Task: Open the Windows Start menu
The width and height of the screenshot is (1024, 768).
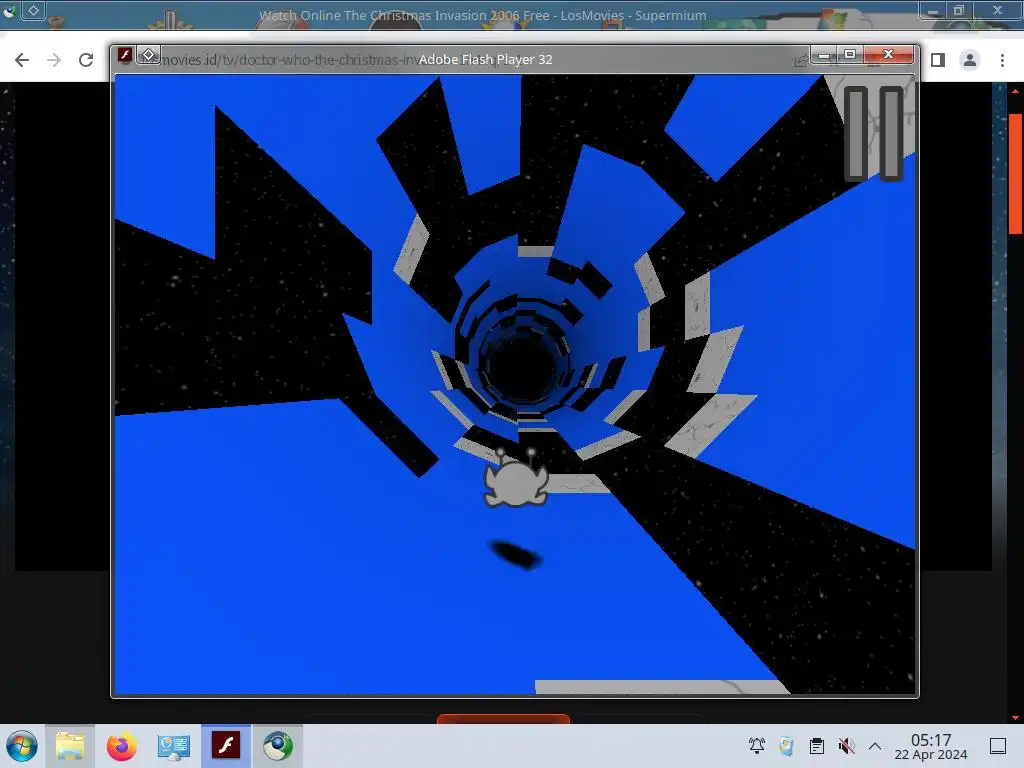Action: pos(22,746)
